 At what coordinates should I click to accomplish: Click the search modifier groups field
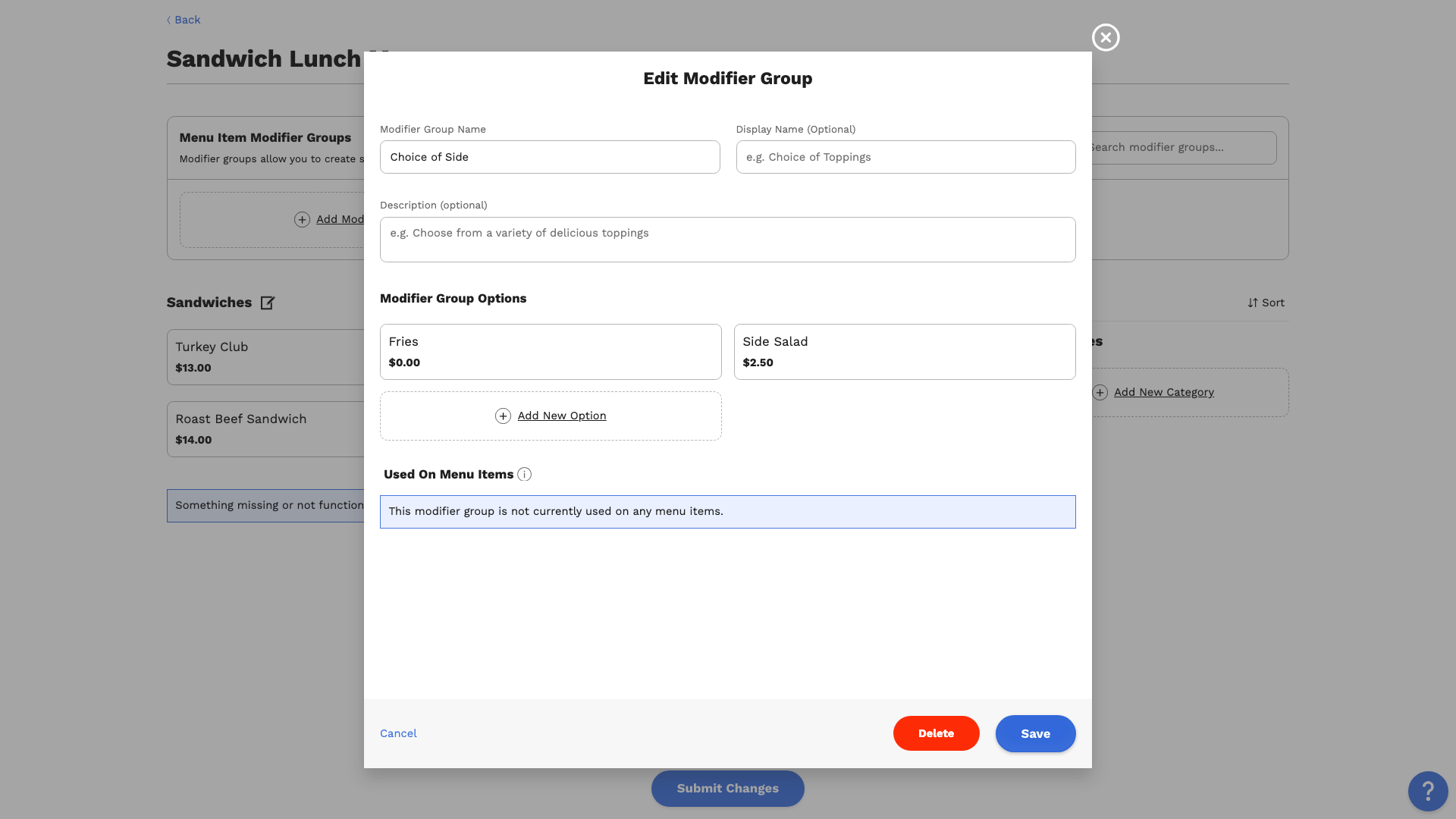pyautogui.click(x=1184, y=148)
